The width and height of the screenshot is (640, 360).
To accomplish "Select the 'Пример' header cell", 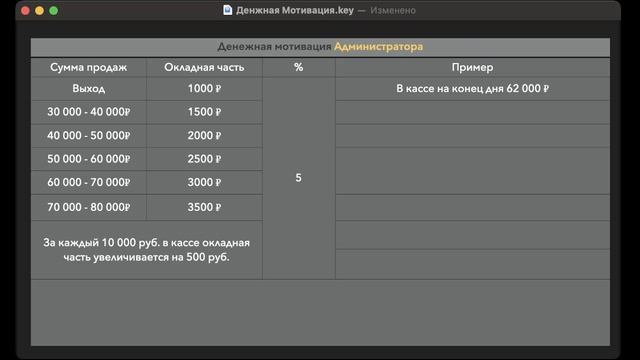I will [x=472, y=67].
